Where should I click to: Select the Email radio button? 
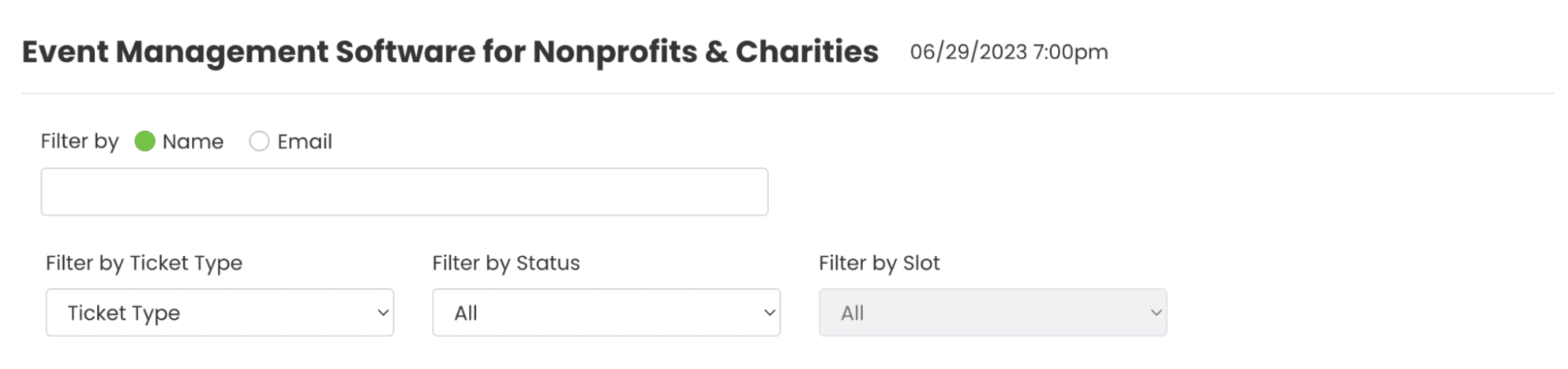tap(259, 141)
